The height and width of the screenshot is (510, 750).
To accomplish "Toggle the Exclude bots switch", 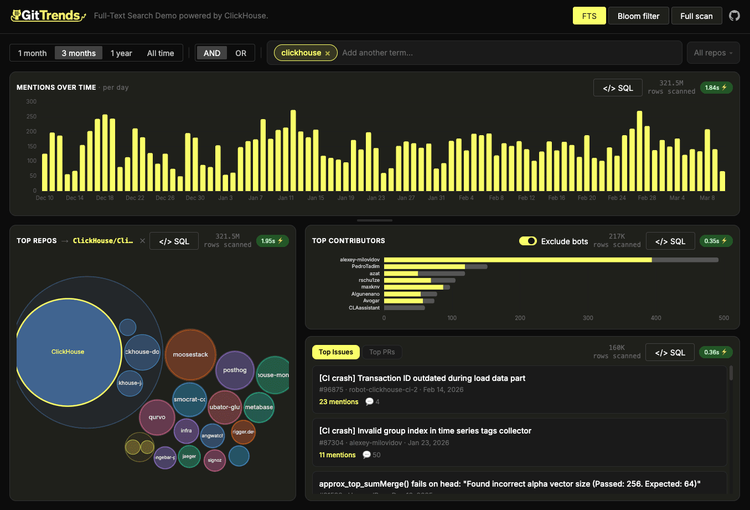I will click(528, 241).
